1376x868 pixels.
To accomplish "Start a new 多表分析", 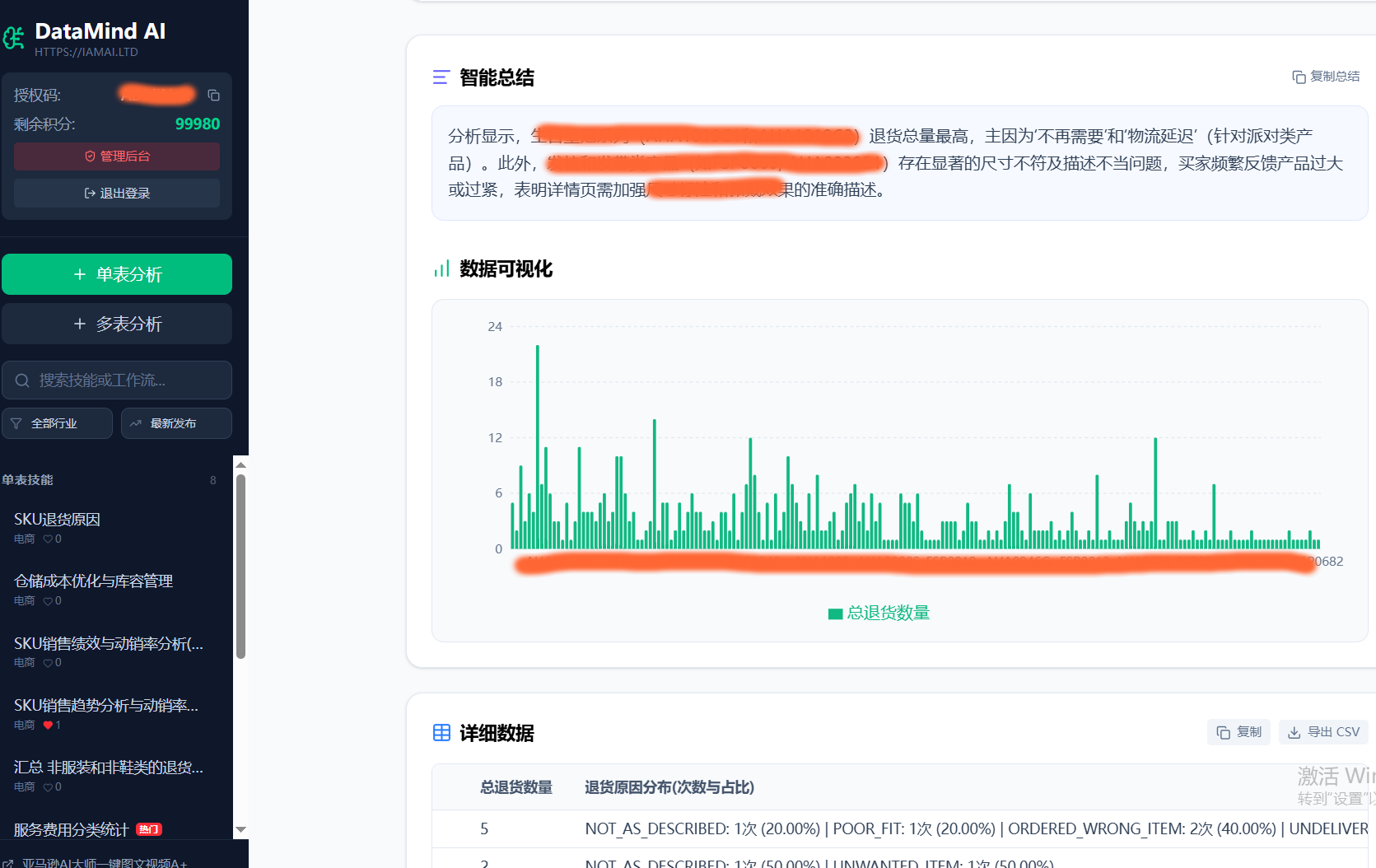I will click(x=117, y=324).
